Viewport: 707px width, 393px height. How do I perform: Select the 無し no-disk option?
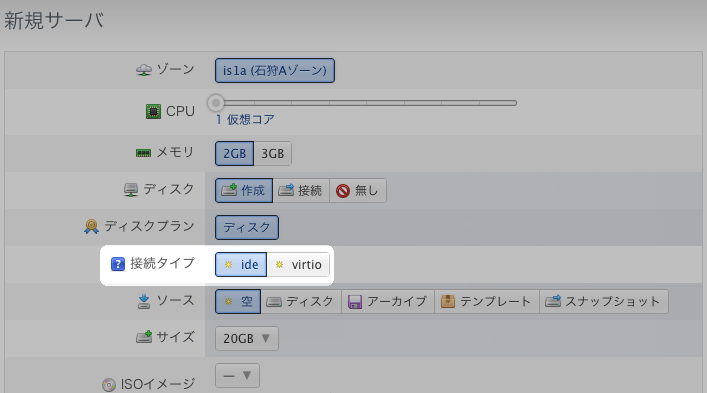coord(358,191)
